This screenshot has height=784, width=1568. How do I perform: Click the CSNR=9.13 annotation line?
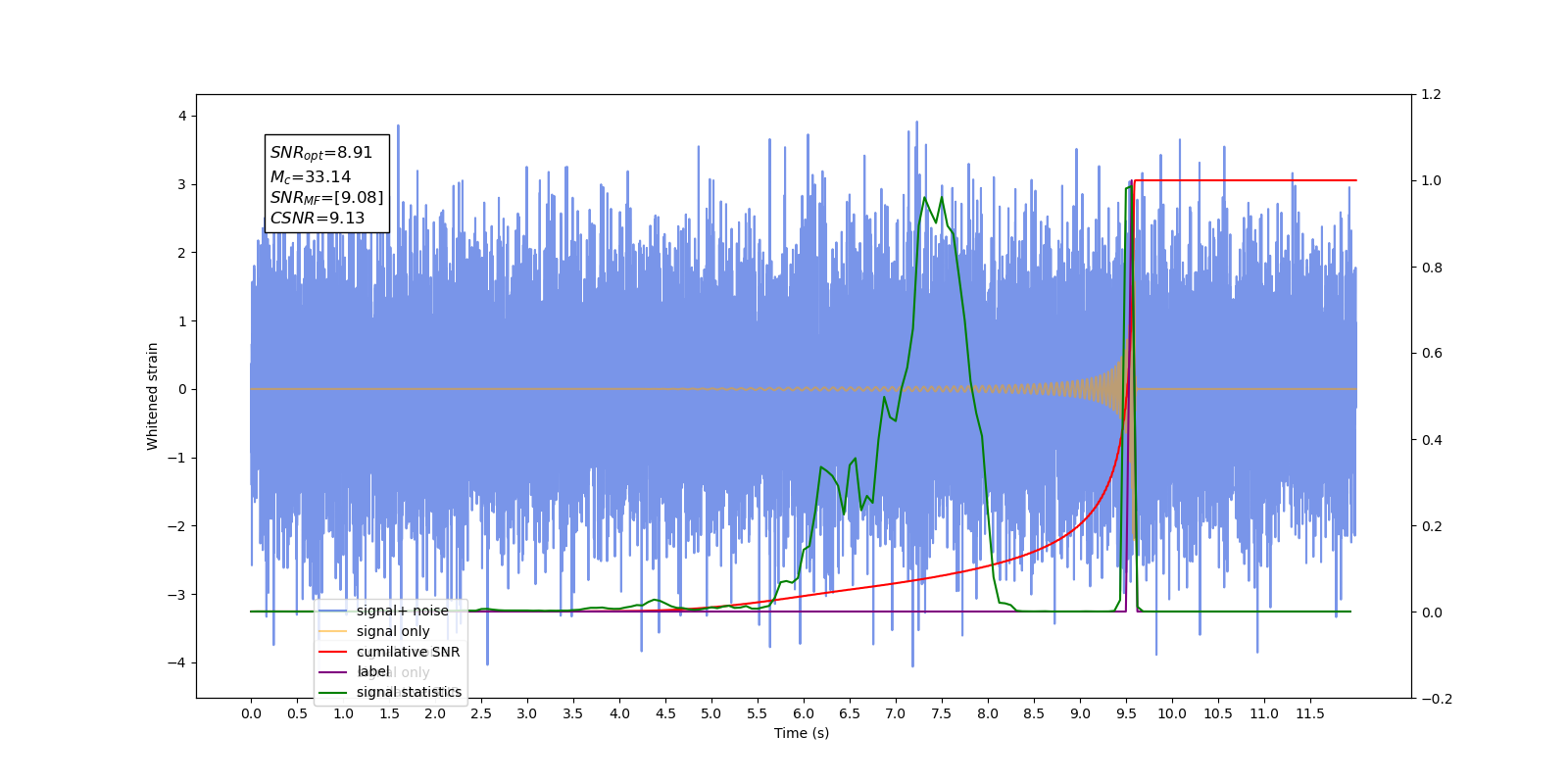318,219
